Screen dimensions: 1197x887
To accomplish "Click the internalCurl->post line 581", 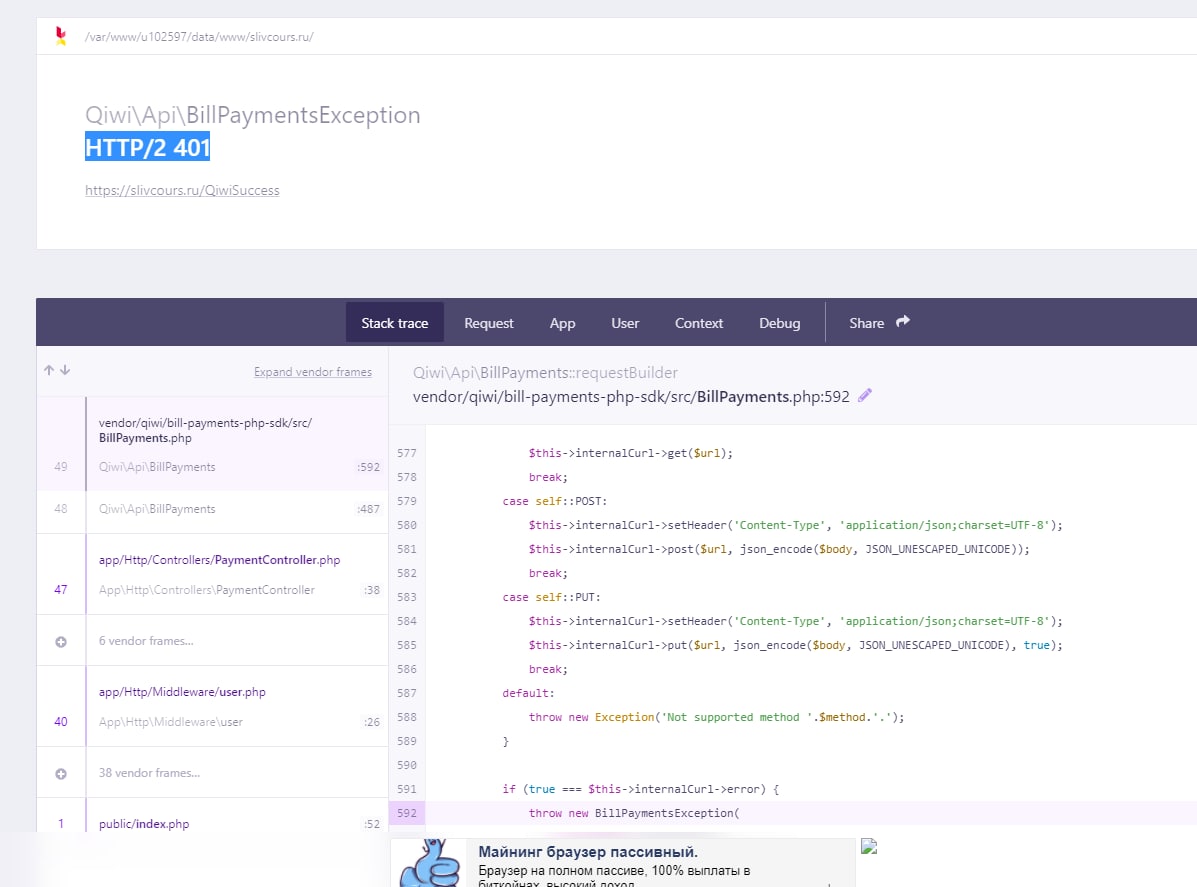I will coord(779,549).
